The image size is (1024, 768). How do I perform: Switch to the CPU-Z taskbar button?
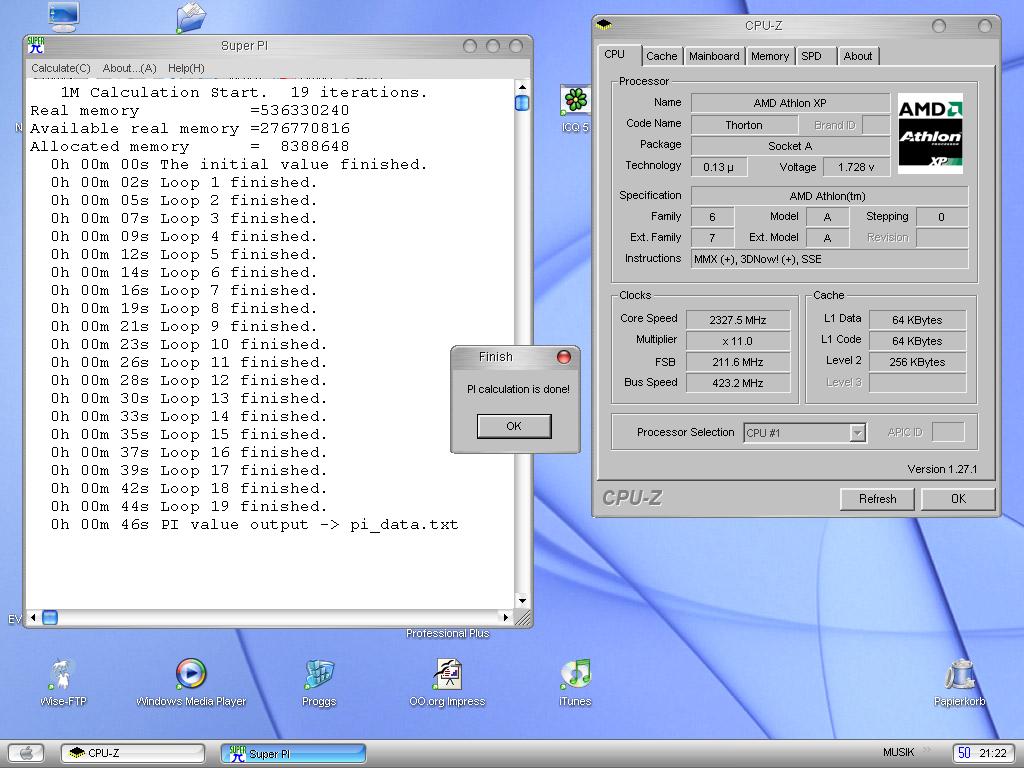[133, 753]
